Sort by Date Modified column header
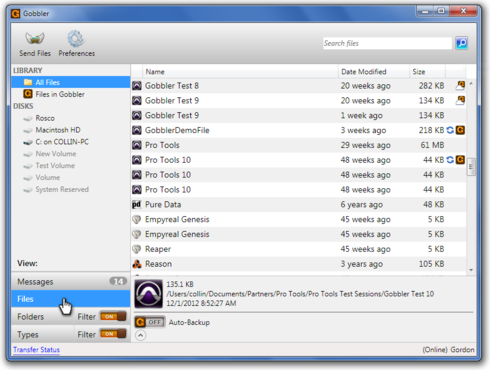Viewport: 490px width, 370px height. 374,72
